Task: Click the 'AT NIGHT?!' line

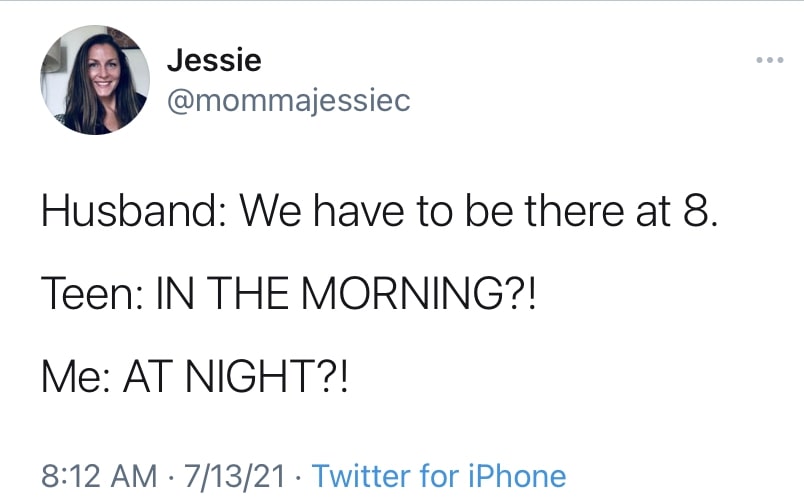Action: tap(195, 380)
